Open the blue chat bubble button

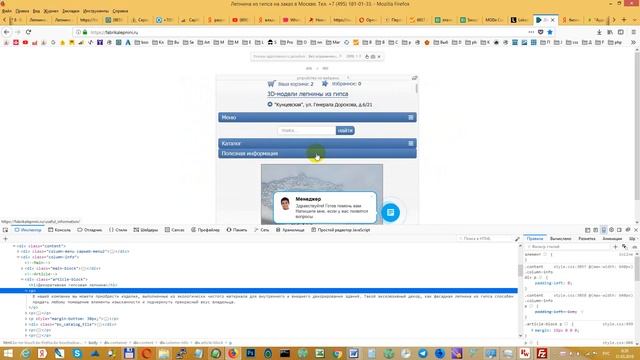(390, 212)
